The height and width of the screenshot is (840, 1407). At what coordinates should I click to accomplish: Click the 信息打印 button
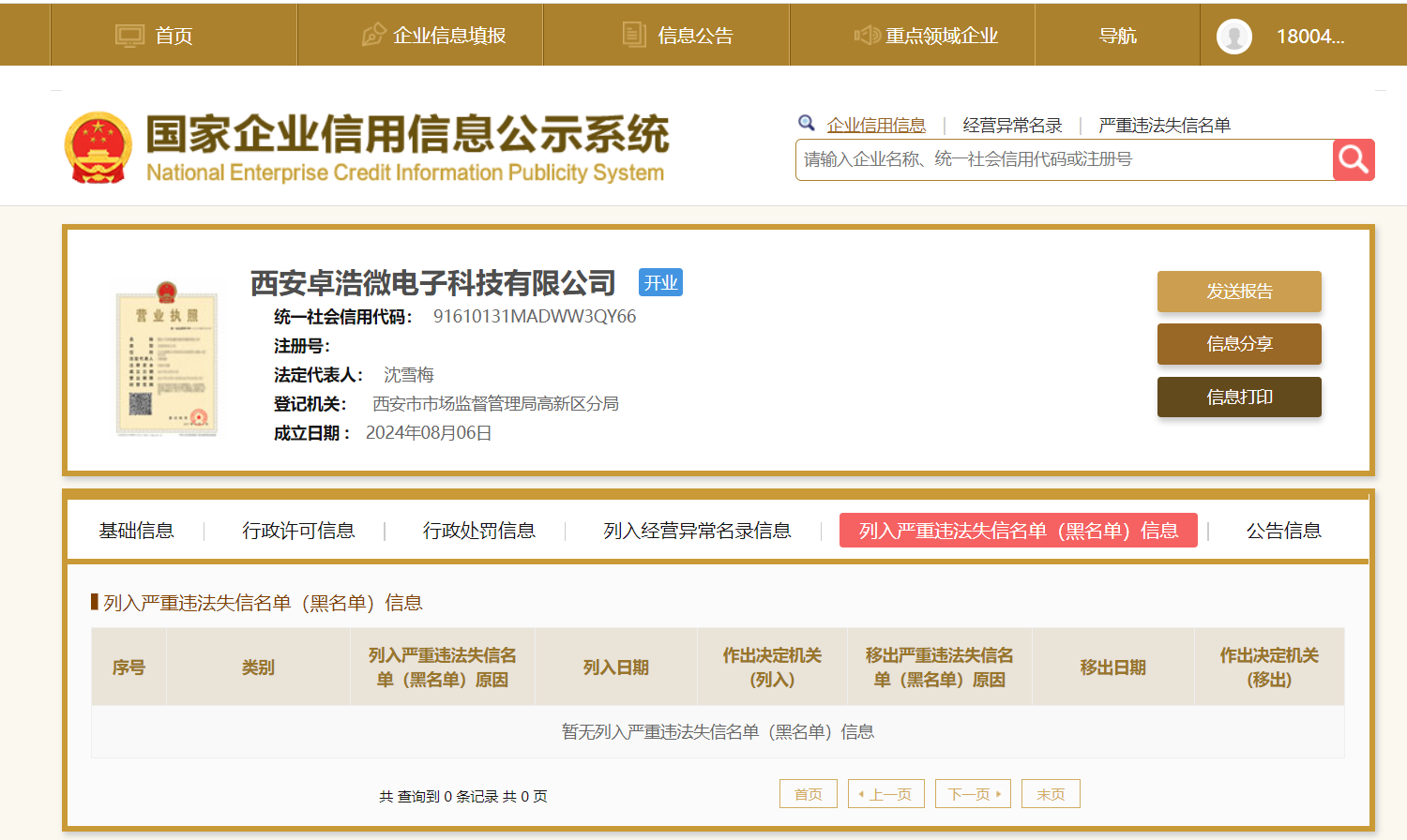(1239, 397)
